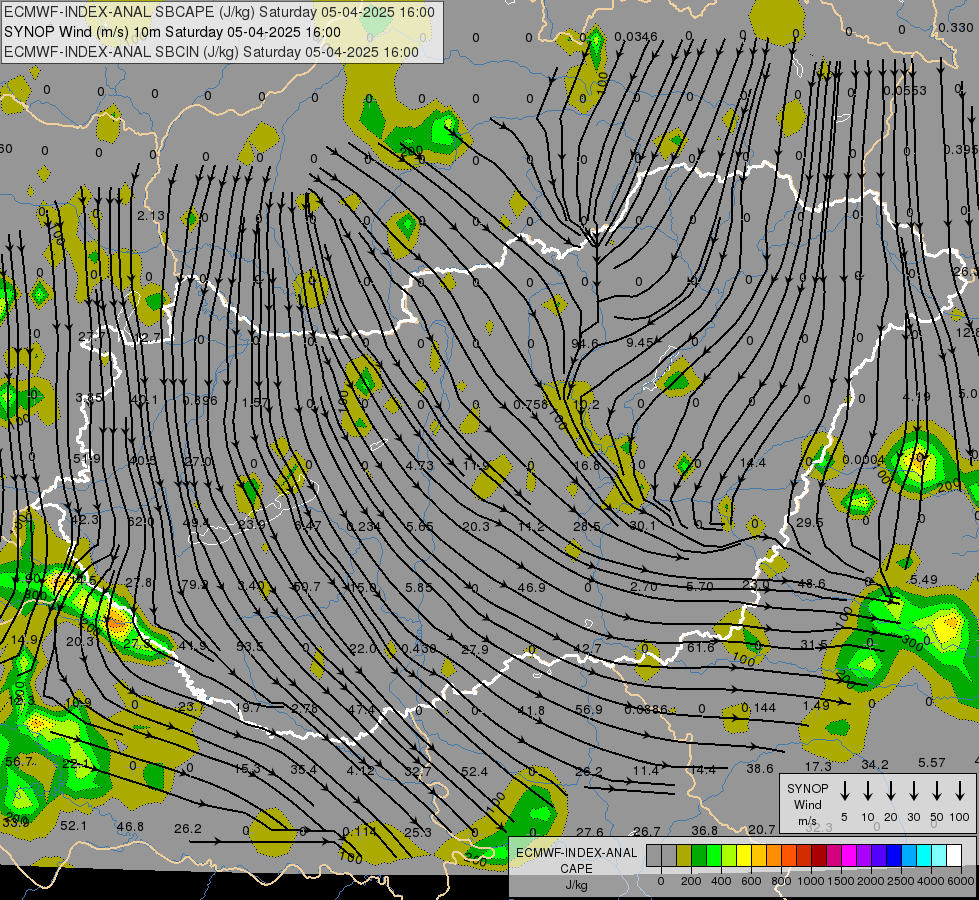Click the 2500 tick label in CAPE legend
Screen dimensions: 979x900
(x=901, y=881)
